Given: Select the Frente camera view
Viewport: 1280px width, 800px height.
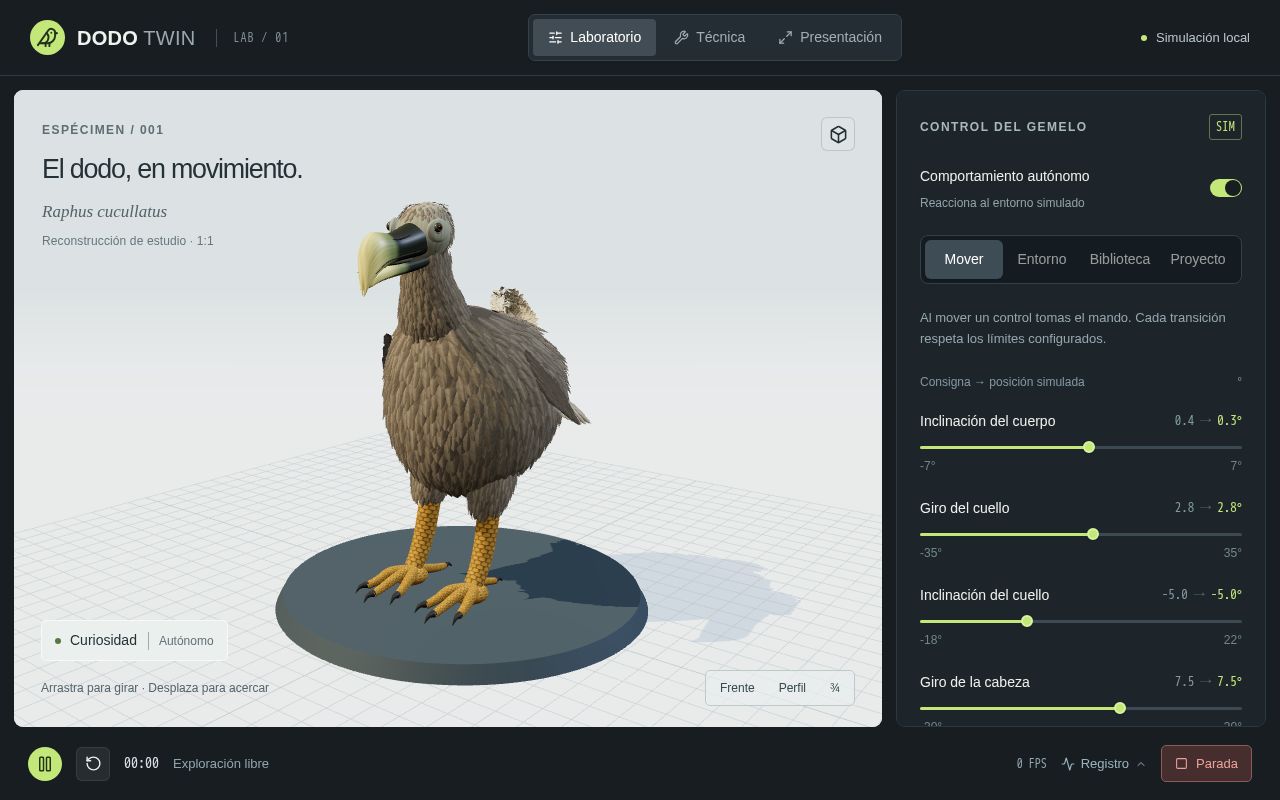Looking at the screenshot, I should pyautogui.click(x=737, y=688).
